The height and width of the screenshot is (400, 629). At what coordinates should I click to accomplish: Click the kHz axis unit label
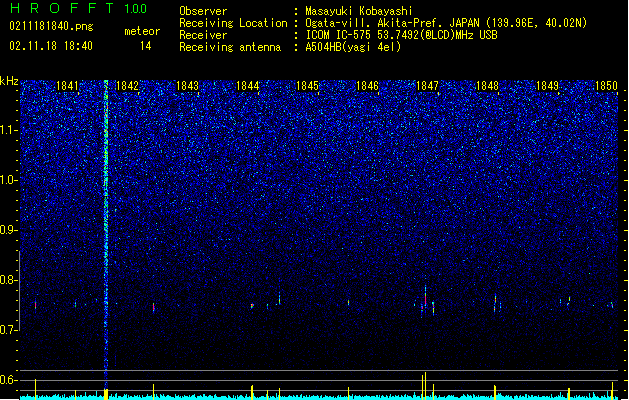(9, 81)
